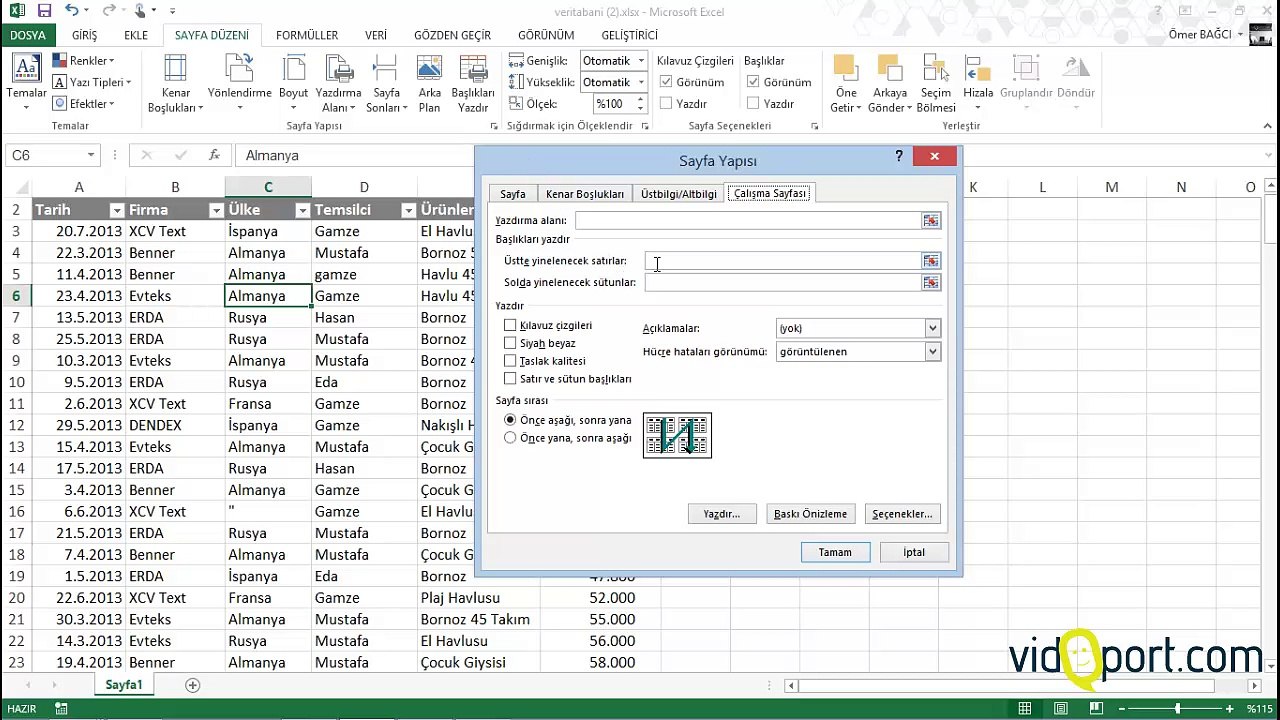Enable Siyah beyaz checkbox
This screenshot has height=720, width=1280.
[510, 343]
